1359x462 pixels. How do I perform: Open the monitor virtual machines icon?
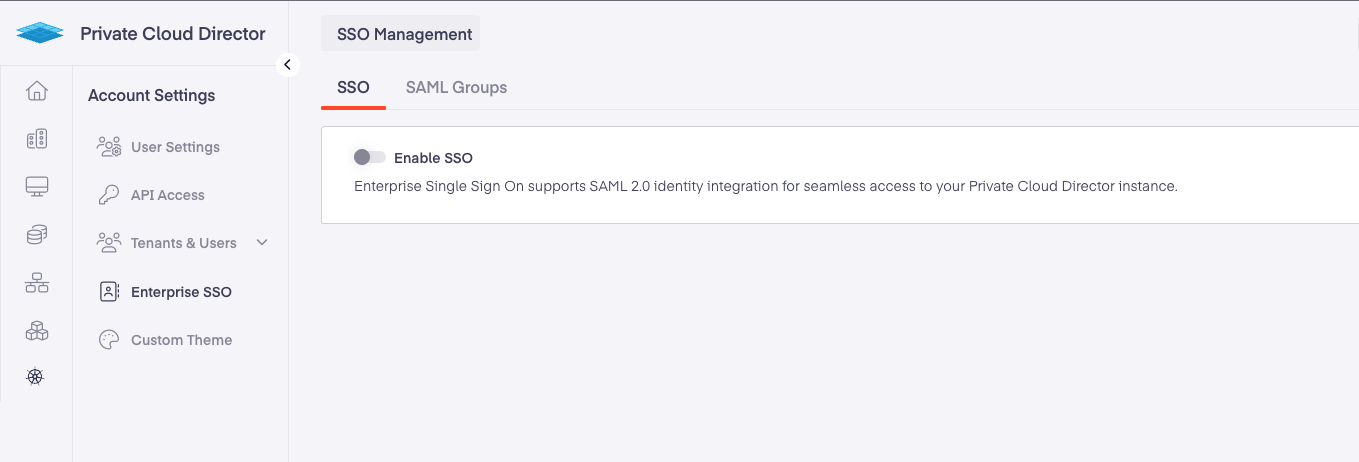click(37, 187)
